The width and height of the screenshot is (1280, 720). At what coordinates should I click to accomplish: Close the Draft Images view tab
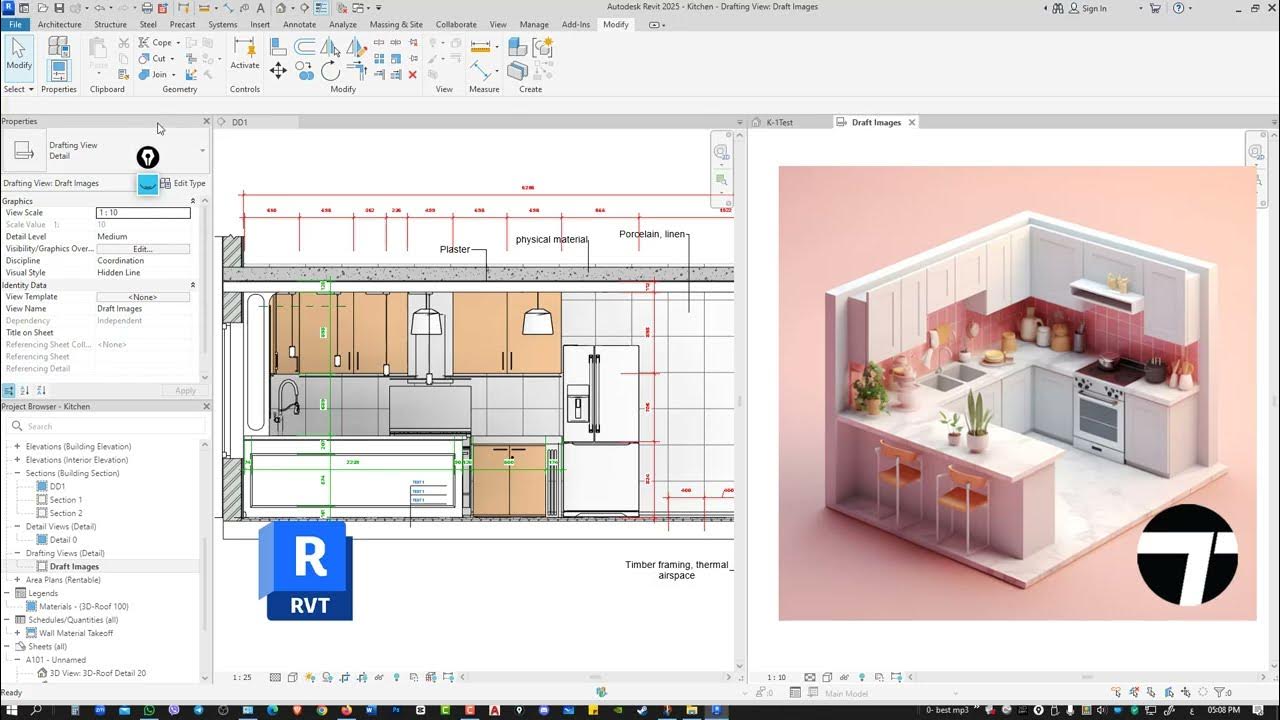[x=912, y=122]
